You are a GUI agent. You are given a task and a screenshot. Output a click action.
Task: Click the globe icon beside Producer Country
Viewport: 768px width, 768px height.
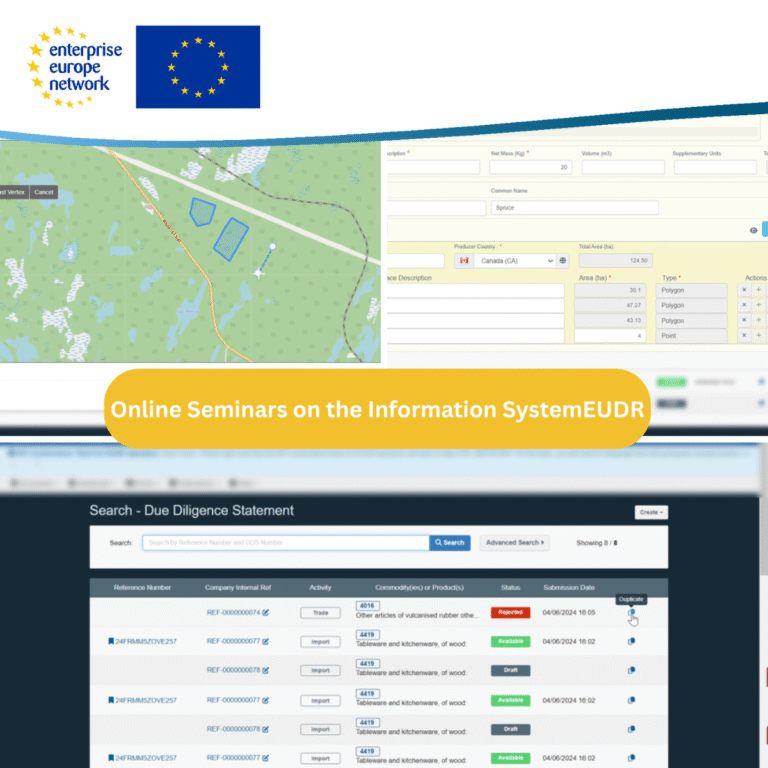point(563,260)
